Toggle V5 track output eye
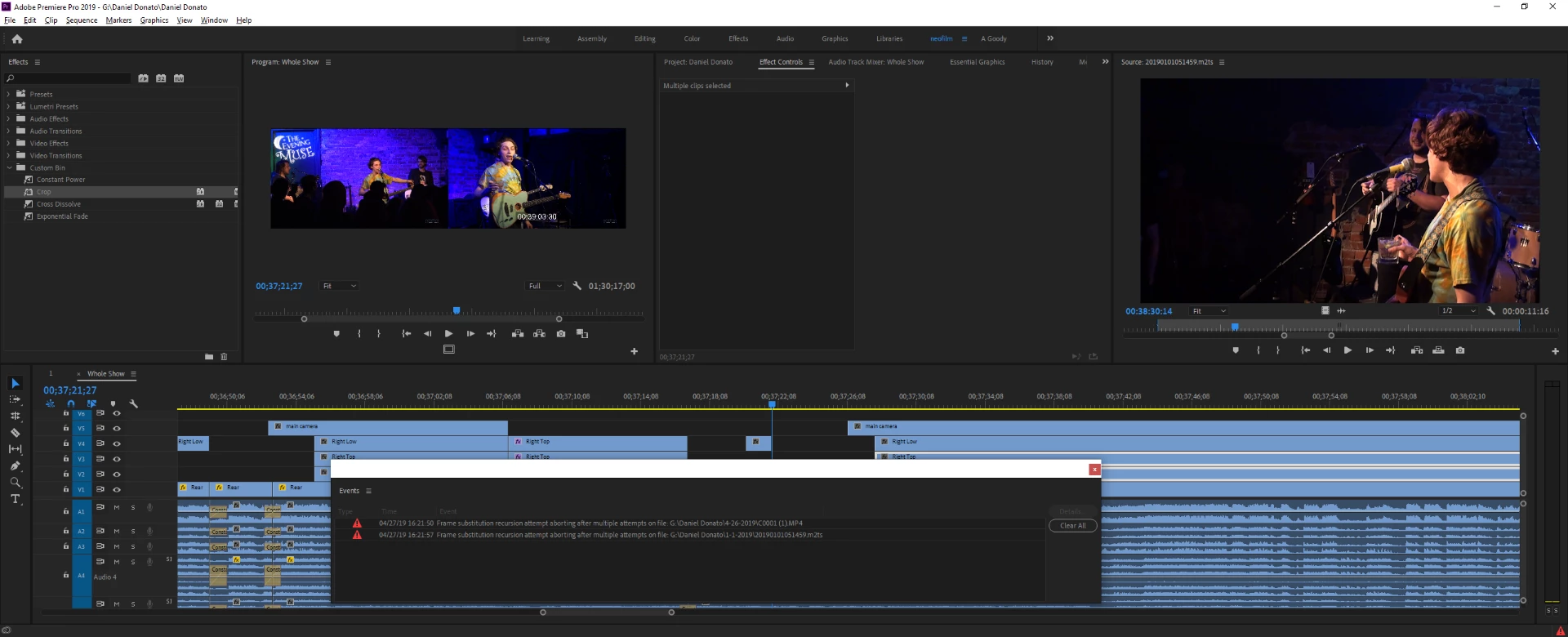Image resolution: width=1568 pixels, height=637 pixels. click(117, 428)
